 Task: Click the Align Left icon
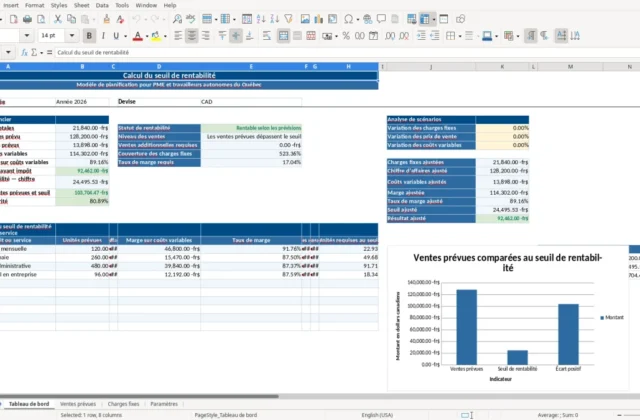(x=178, y=36)
